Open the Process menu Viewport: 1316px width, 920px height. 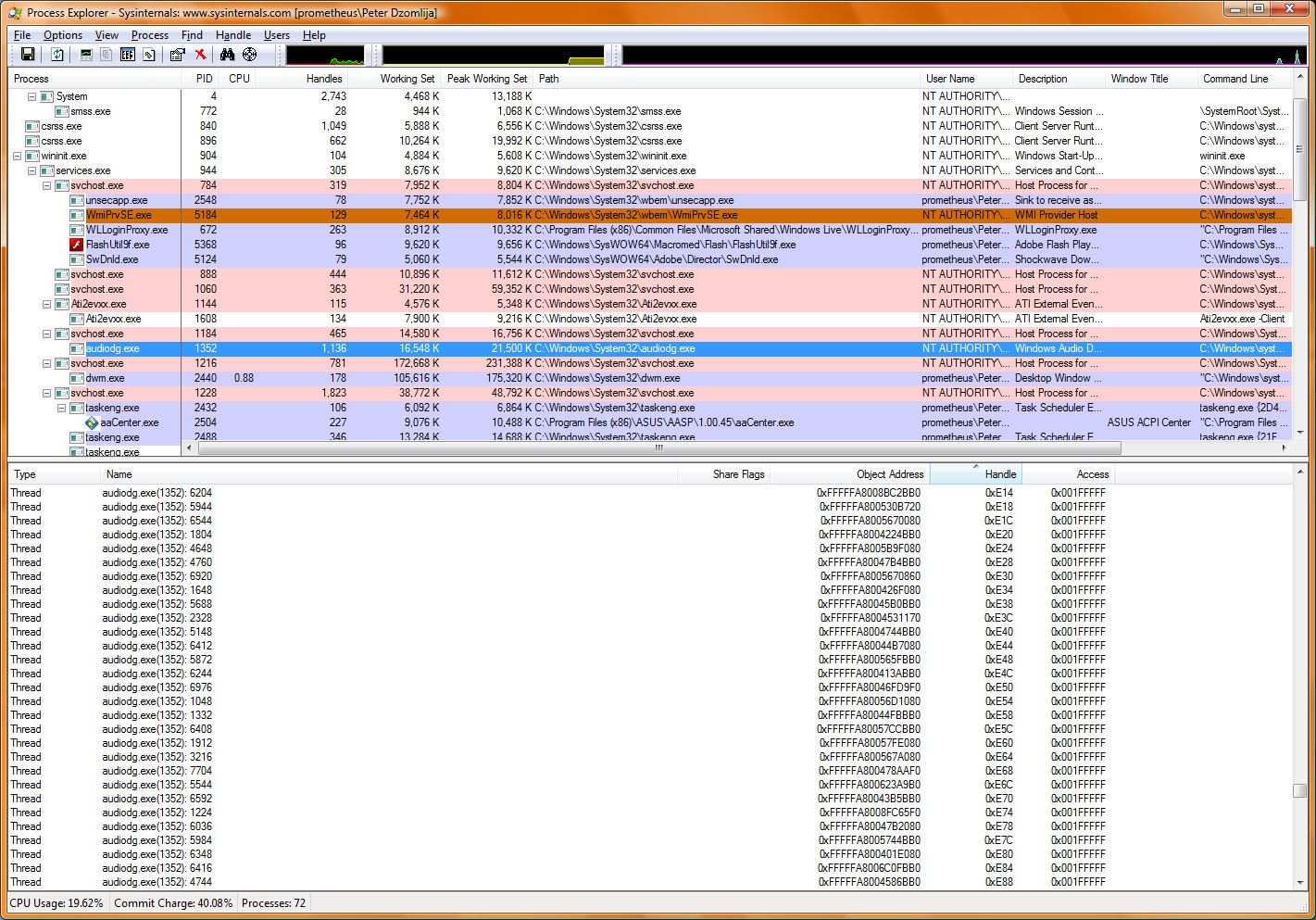click(x=150, y=35)
